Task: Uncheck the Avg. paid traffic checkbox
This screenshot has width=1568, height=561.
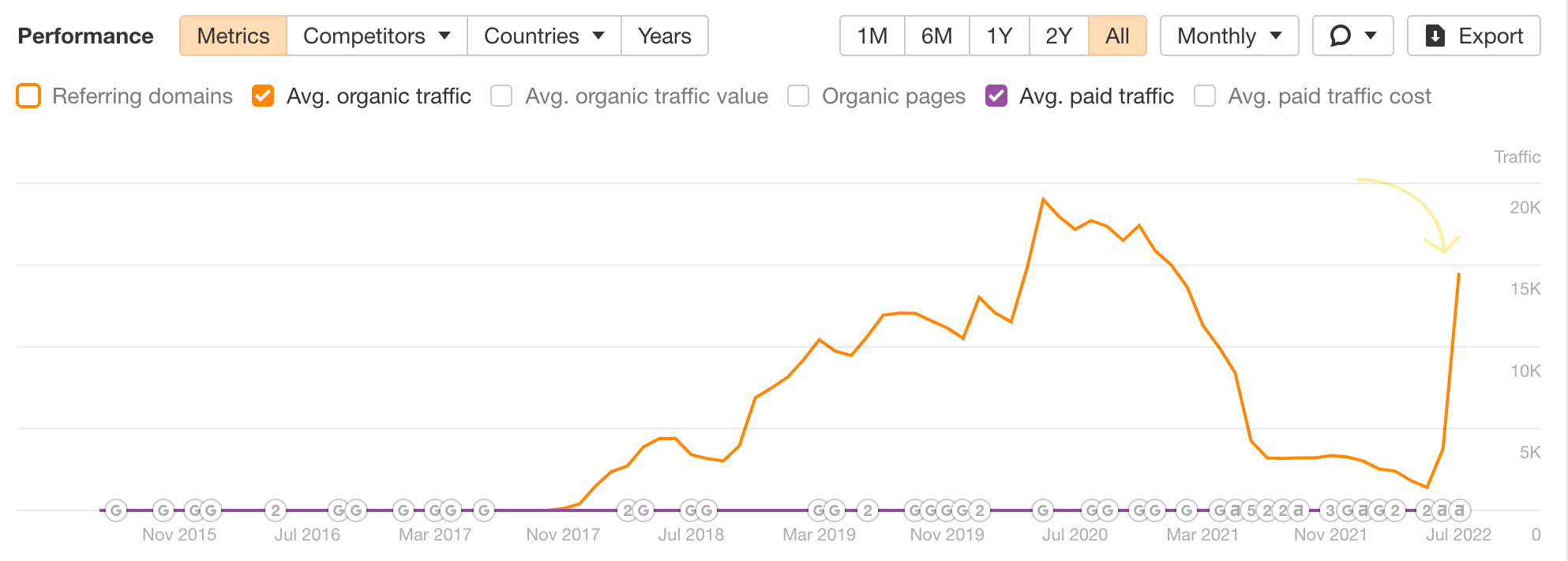Action: [x=996, y=96]
